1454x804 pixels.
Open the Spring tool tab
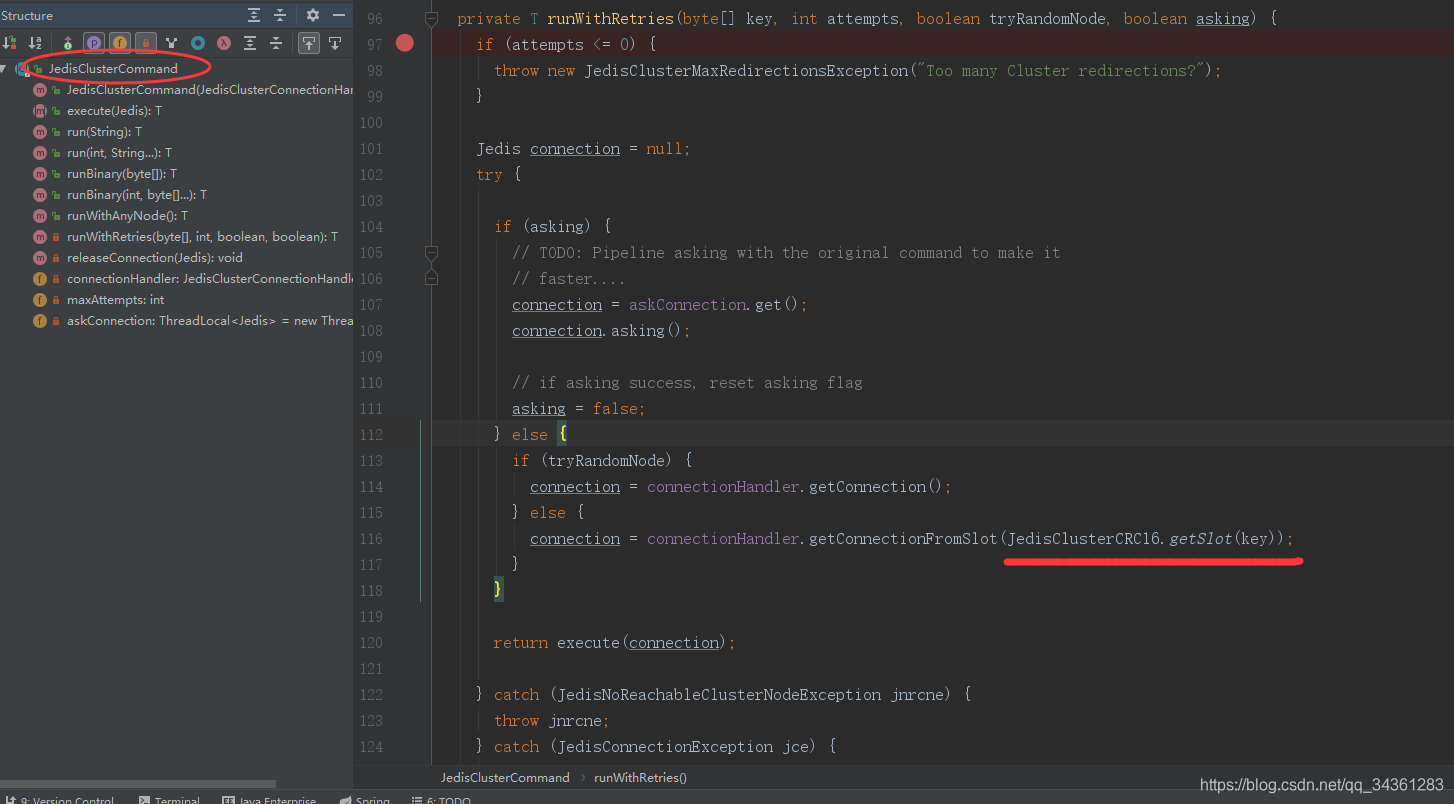(366, 800)
